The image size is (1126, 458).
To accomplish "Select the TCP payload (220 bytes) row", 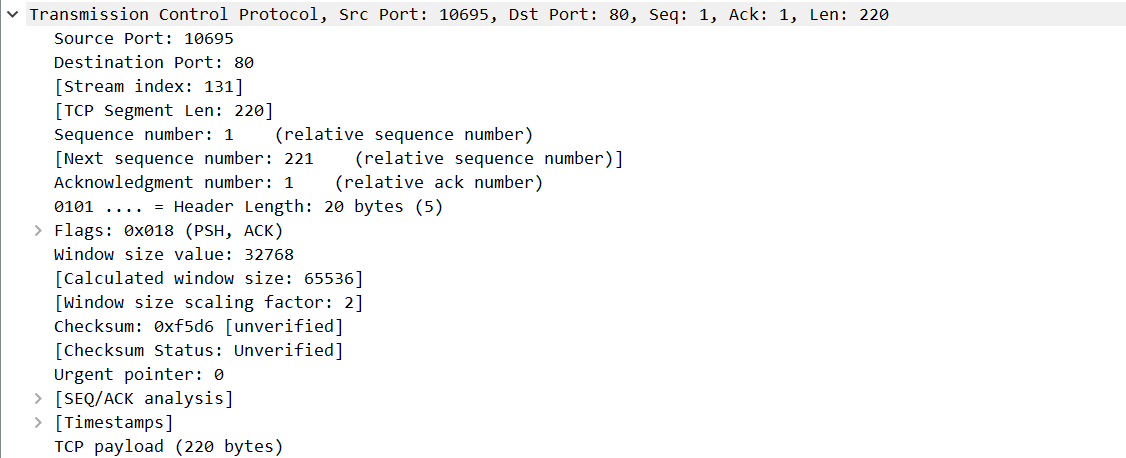I will (168, 447).
